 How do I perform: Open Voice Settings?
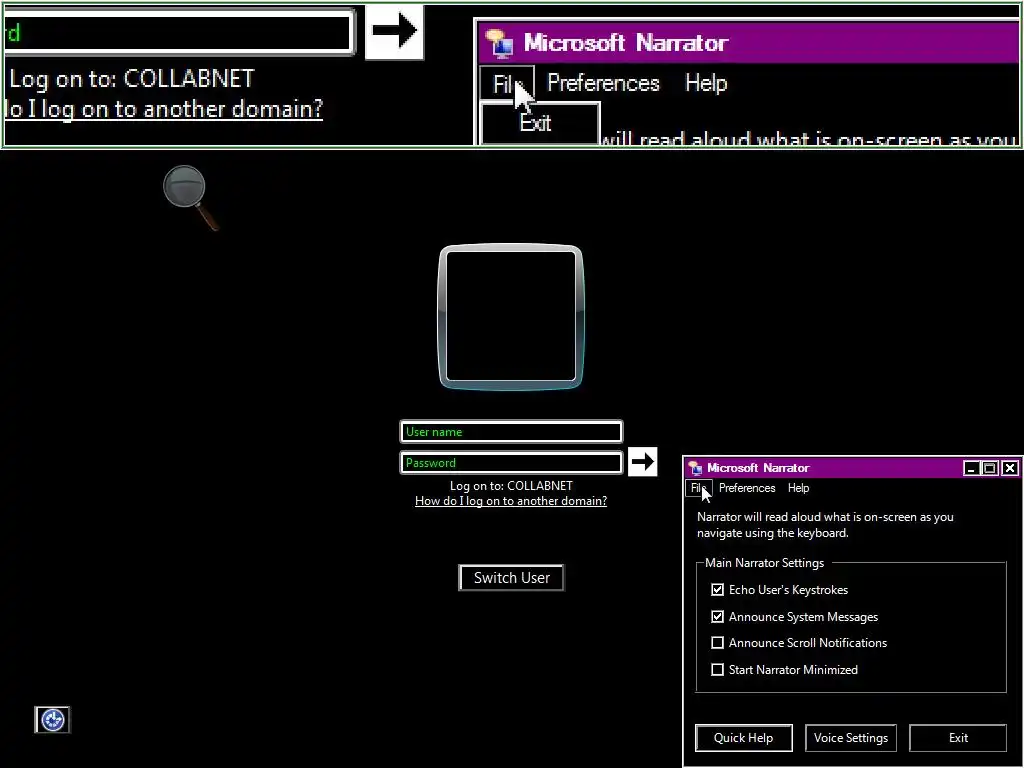pyautogui.click(x=851, y=737)
